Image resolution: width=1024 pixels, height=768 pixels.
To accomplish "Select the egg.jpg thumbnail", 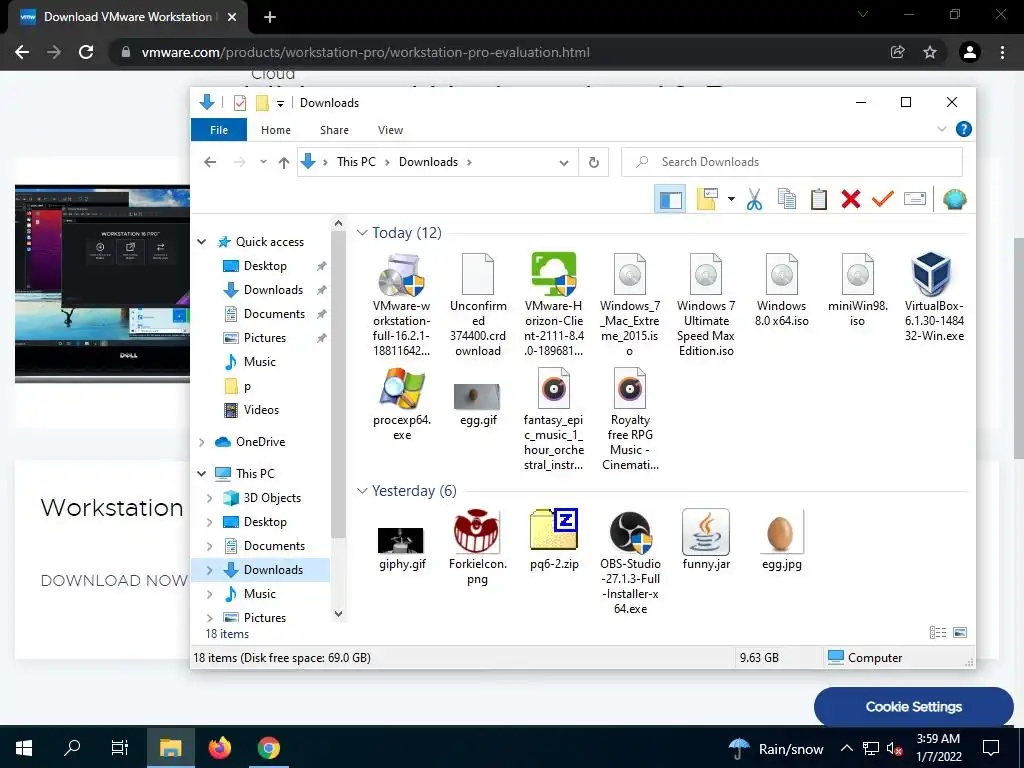I will [x=782, y=540].
